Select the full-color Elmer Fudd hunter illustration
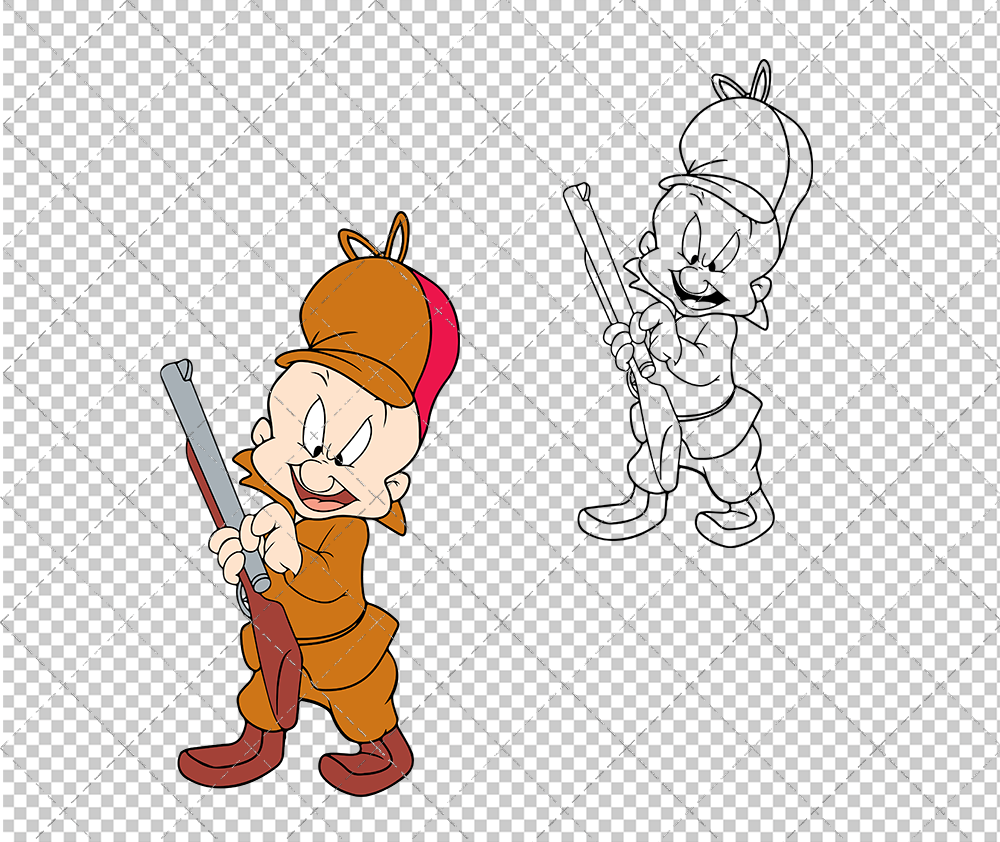The height and width of the screenshot is (842, 1000). point(309,504)
